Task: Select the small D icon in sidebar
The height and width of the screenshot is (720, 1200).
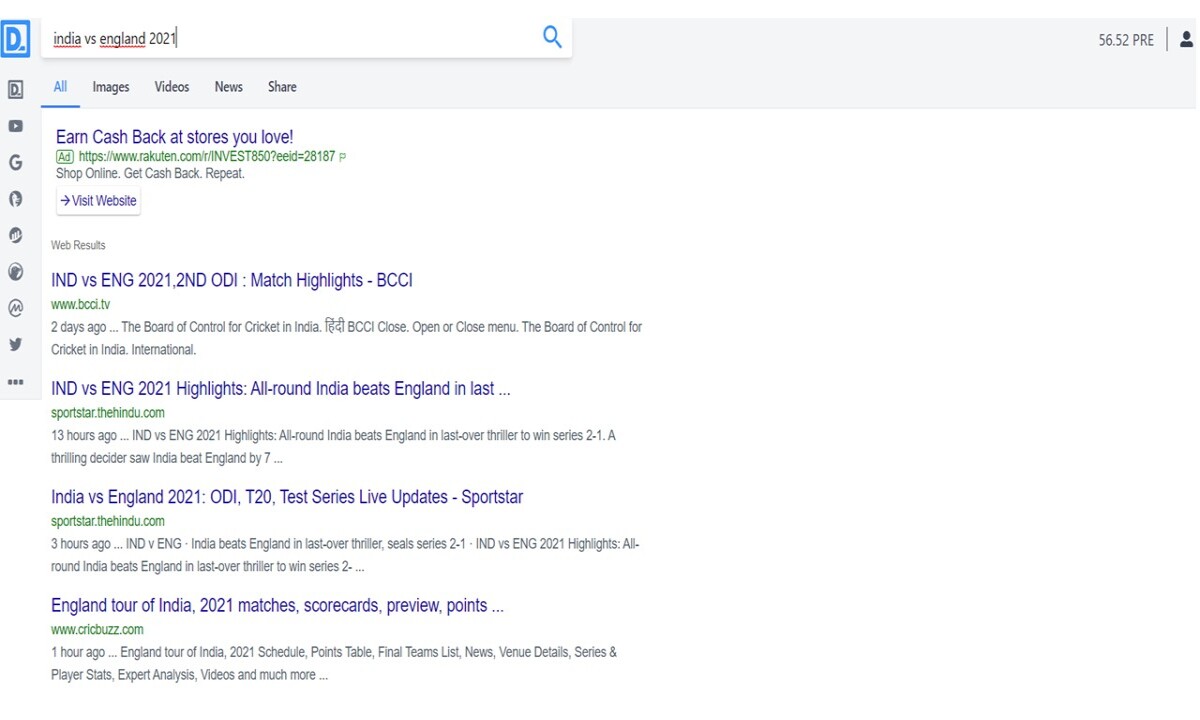Action: pyautogui.click(x=16, y=90)
